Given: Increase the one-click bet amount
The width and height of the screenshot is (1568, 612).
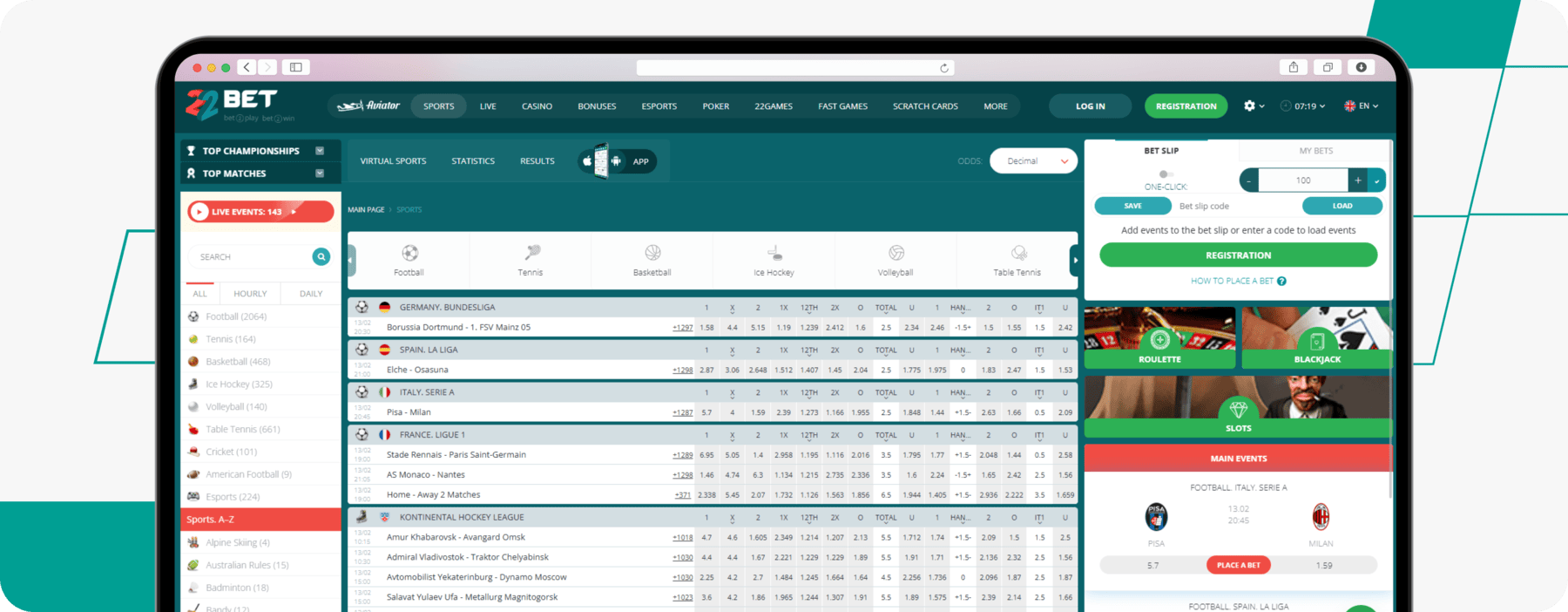Looking at the screenshot, I should click(x=1357, y=180).
